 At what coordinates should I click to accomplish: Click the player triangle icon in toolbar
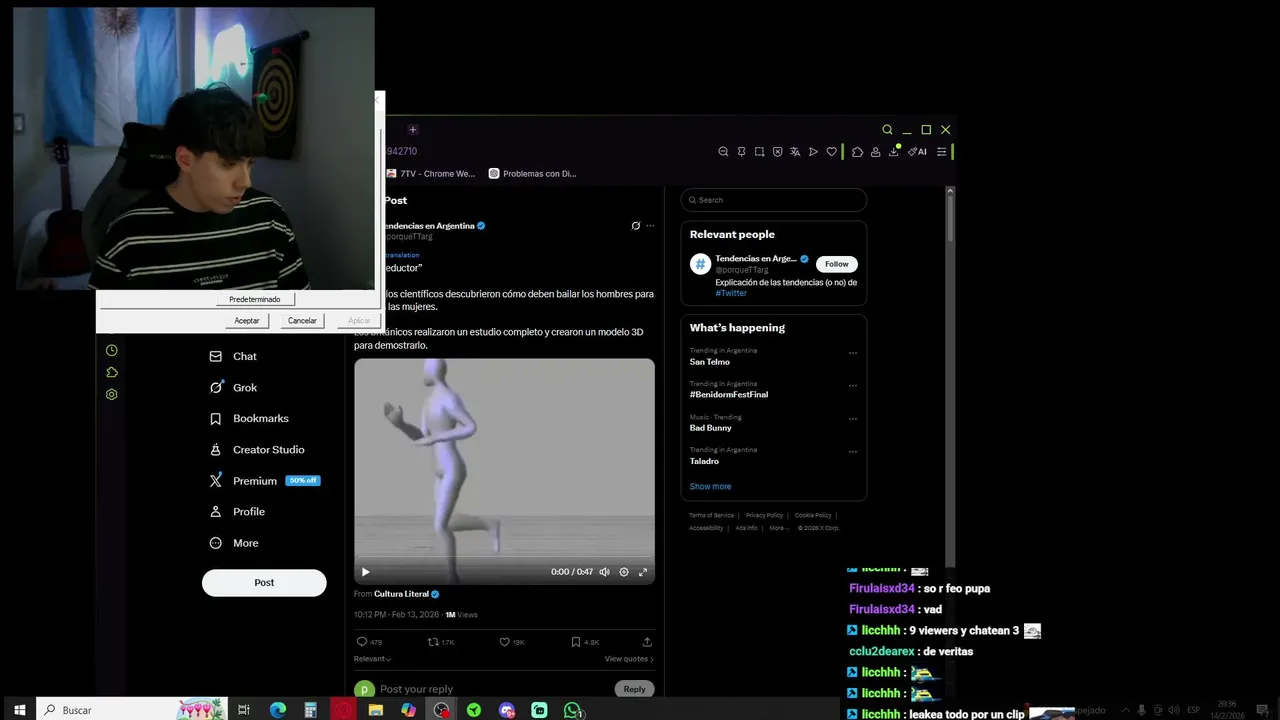[813, 152]
